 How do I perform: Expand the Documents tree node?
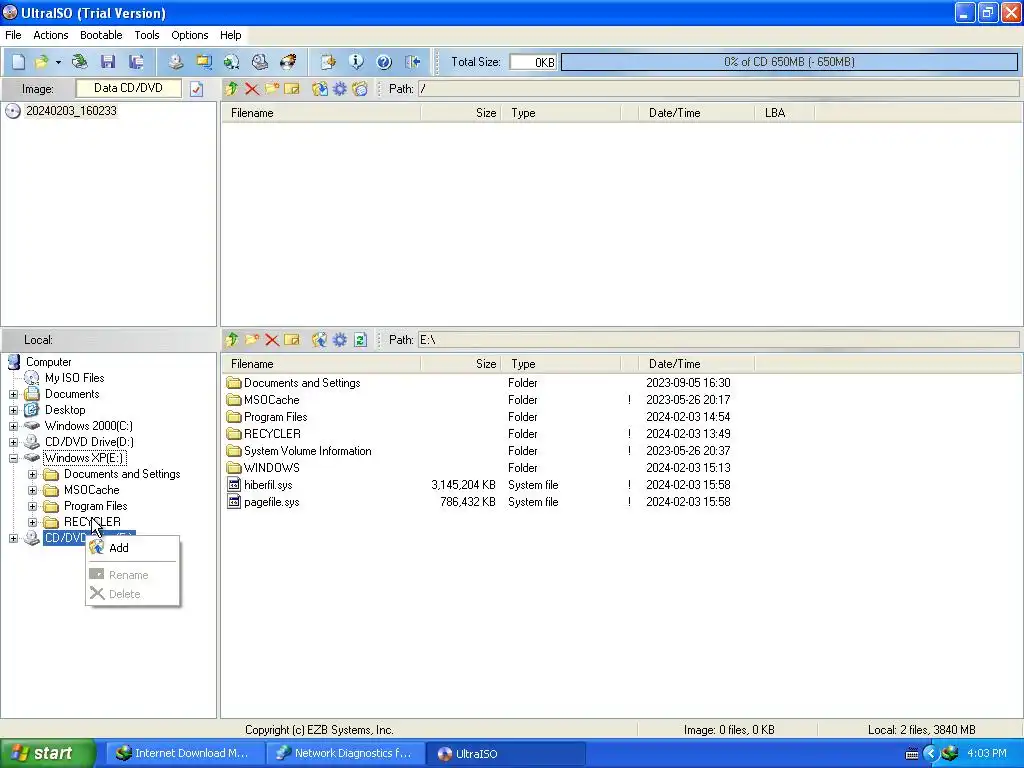[13, 394]
